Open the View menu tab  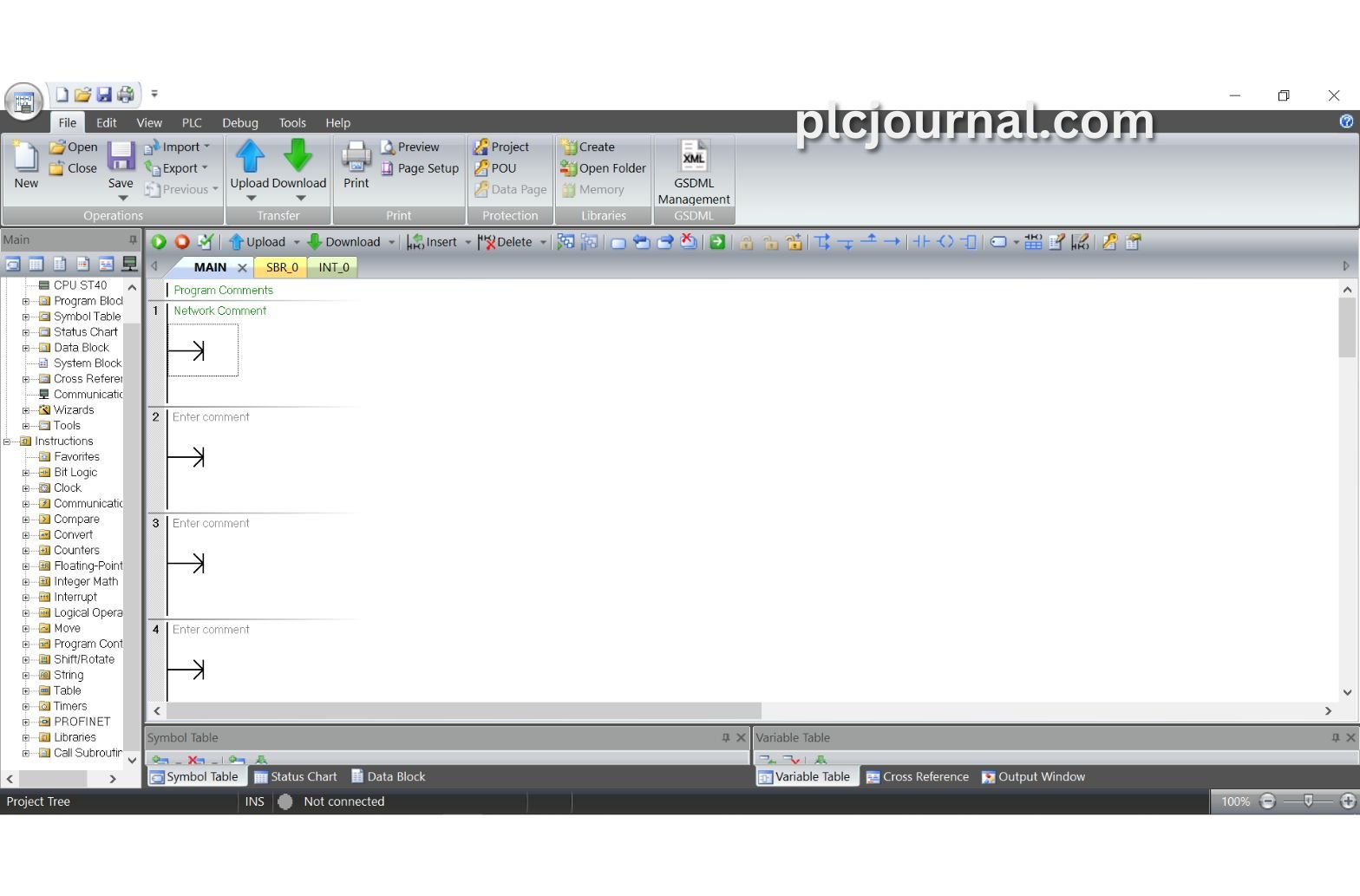pos(149,123)
